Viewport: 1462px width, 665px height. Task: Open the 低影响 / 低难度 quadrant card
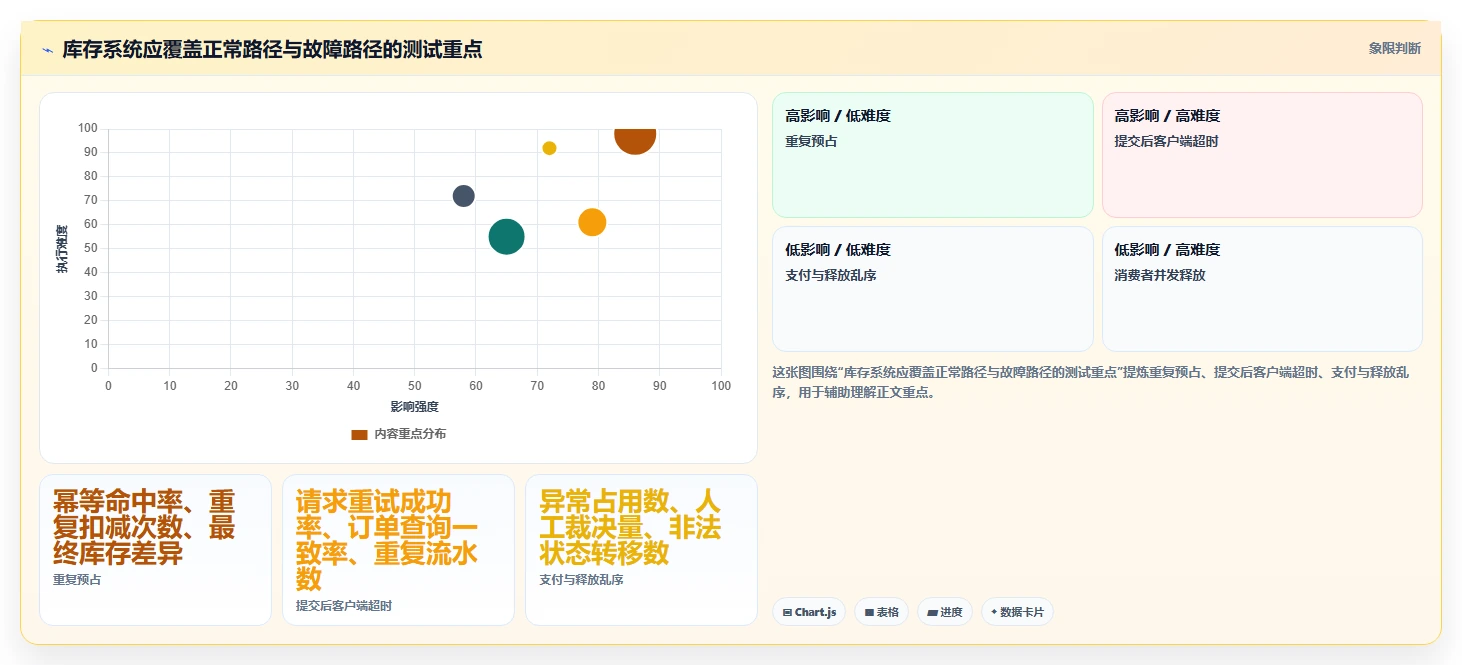[x=932, y=289]
